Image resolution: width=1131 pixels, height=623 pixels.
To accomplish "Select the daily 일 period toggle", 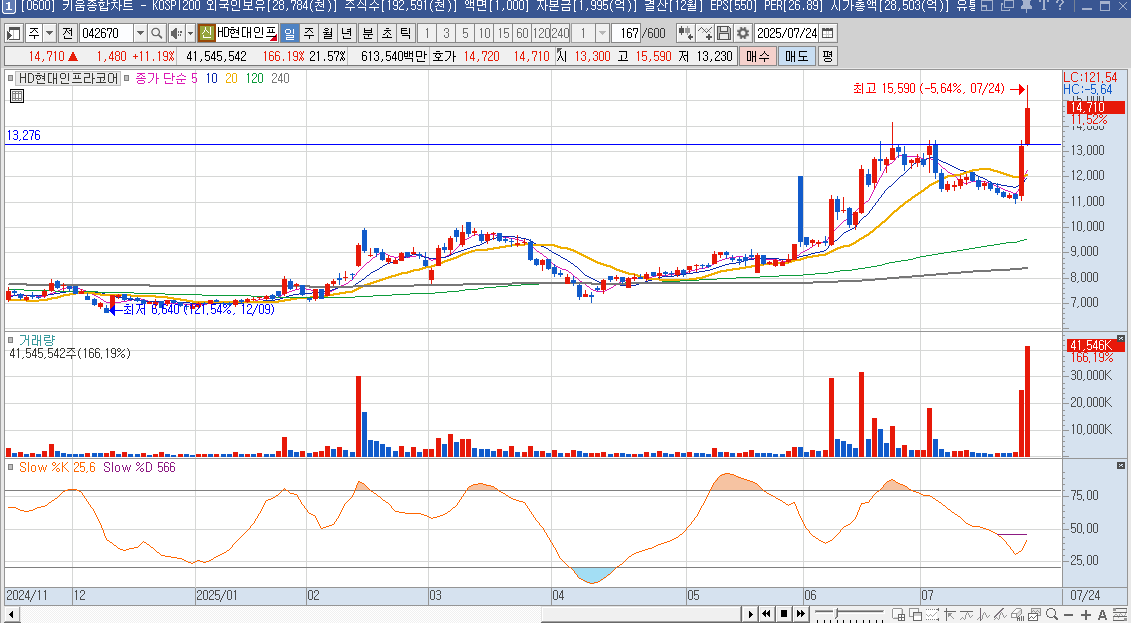I will [290, 33].
